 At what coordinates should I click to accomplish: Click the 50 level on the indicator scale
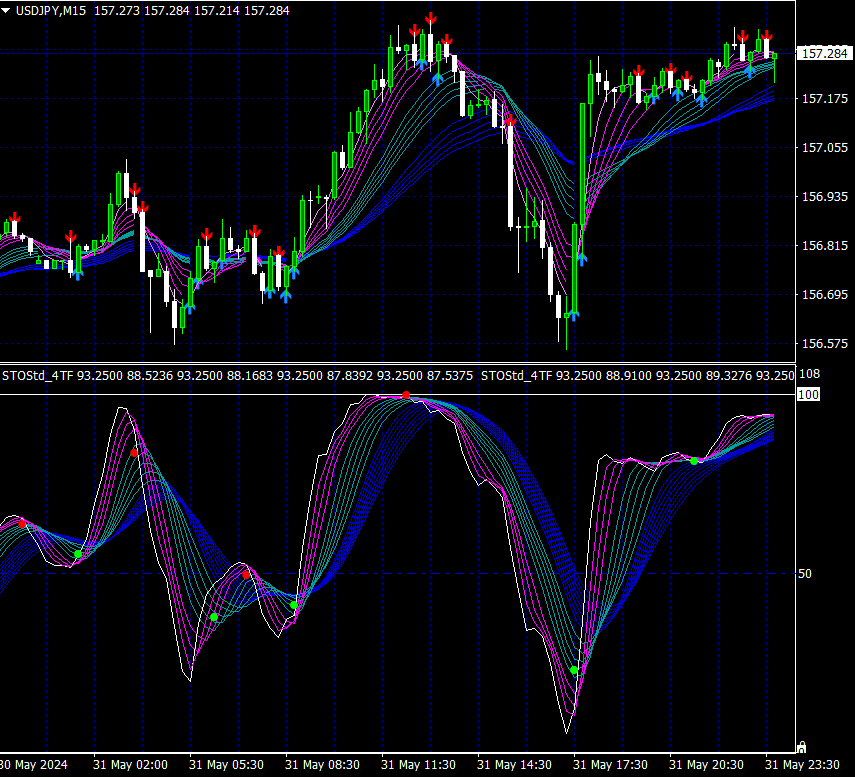(807, 574)
